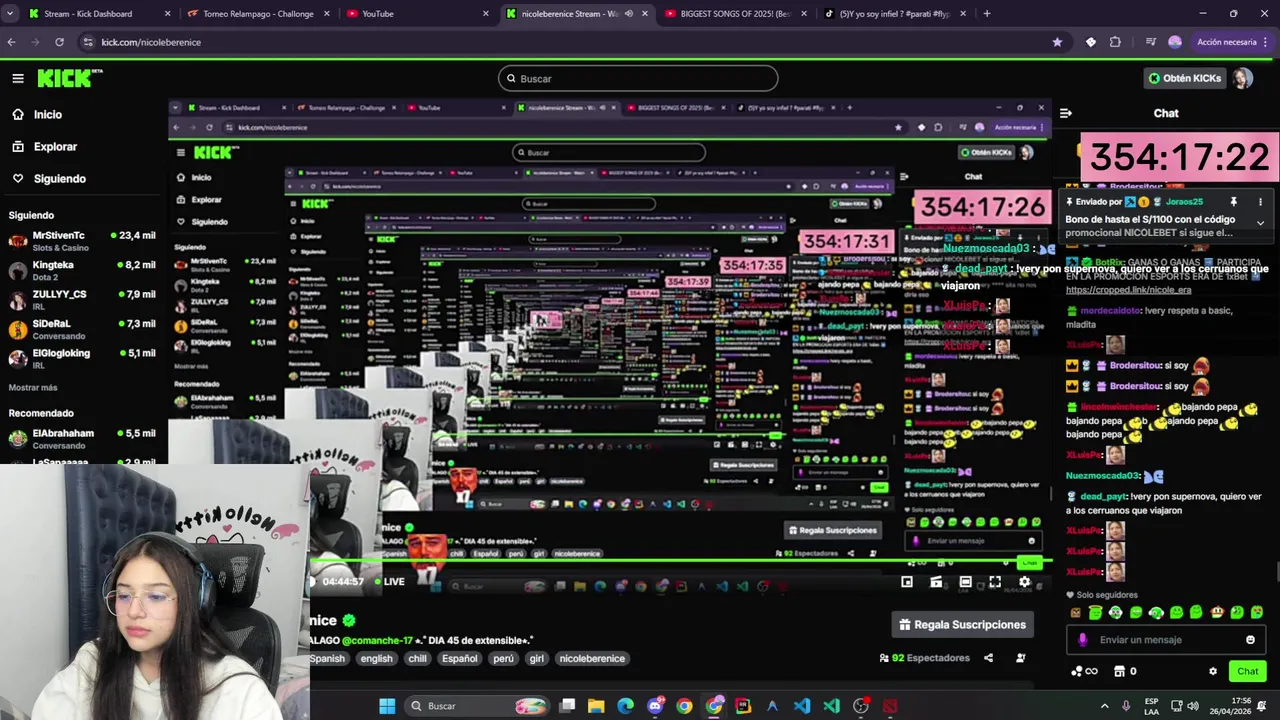1280x720 pixels.
Task: Collapse the chat panel with arrow icon
Action: [x=1066, y=113]
